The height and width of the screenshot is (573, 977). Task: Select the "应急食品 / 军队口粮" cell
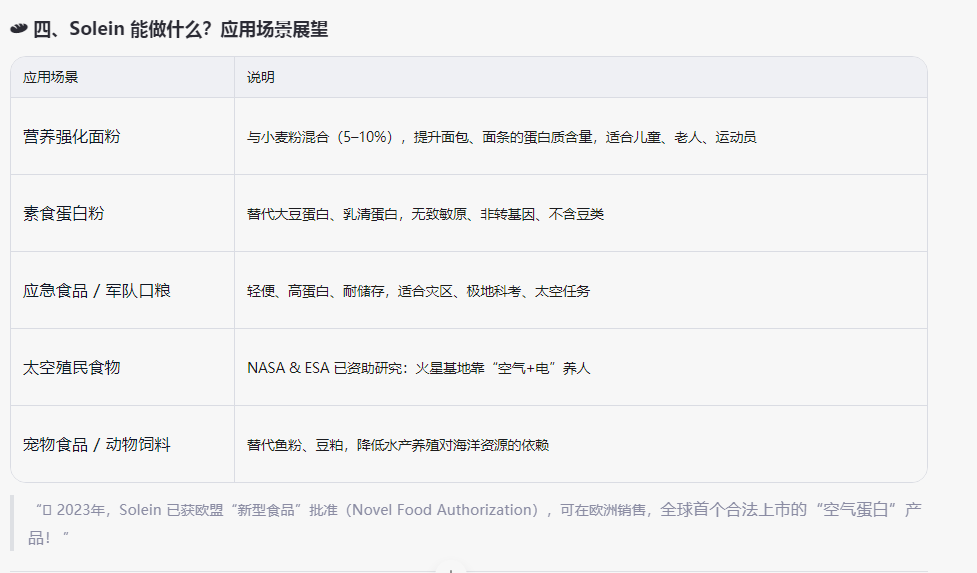click(122, 291)
